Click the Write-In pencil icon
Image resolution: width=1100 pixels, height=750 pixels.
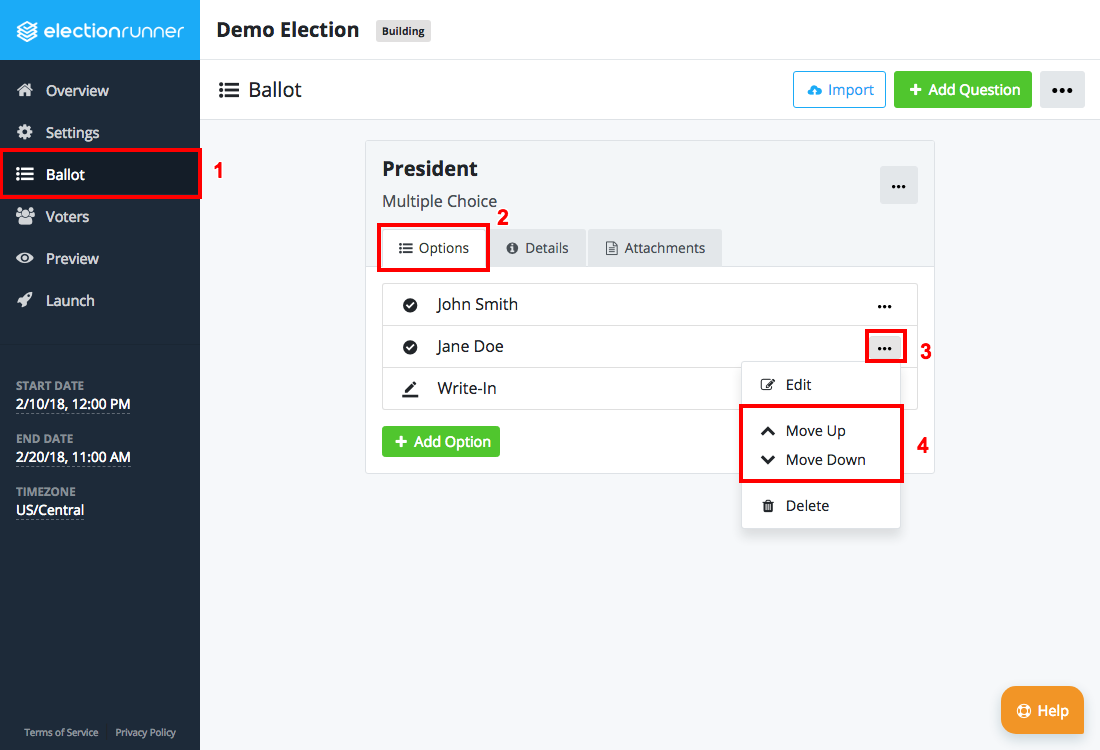tap(410, 389)
